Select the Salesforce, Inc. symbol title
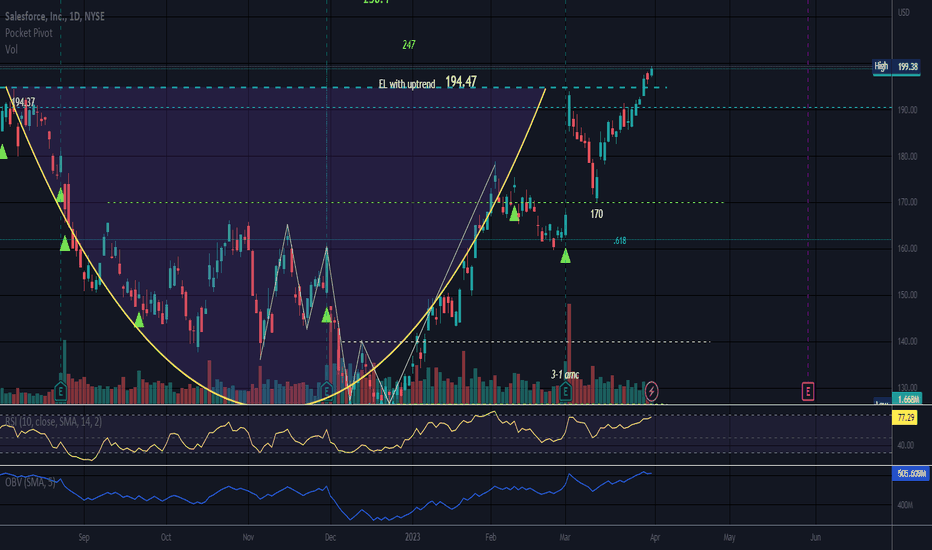This screenshot has width=932, height=550. [55, 16]
